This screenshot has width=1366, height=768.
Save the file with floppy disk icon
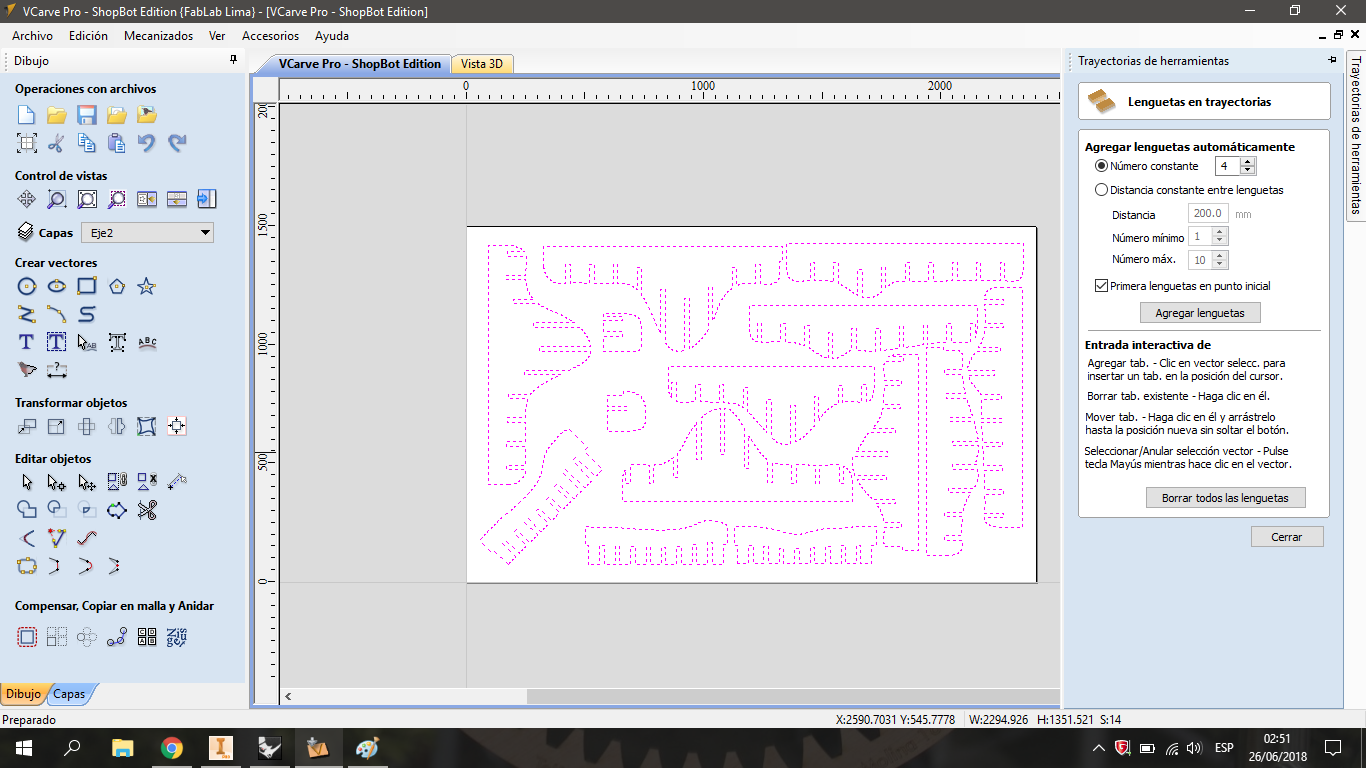[x=87, y=115]
